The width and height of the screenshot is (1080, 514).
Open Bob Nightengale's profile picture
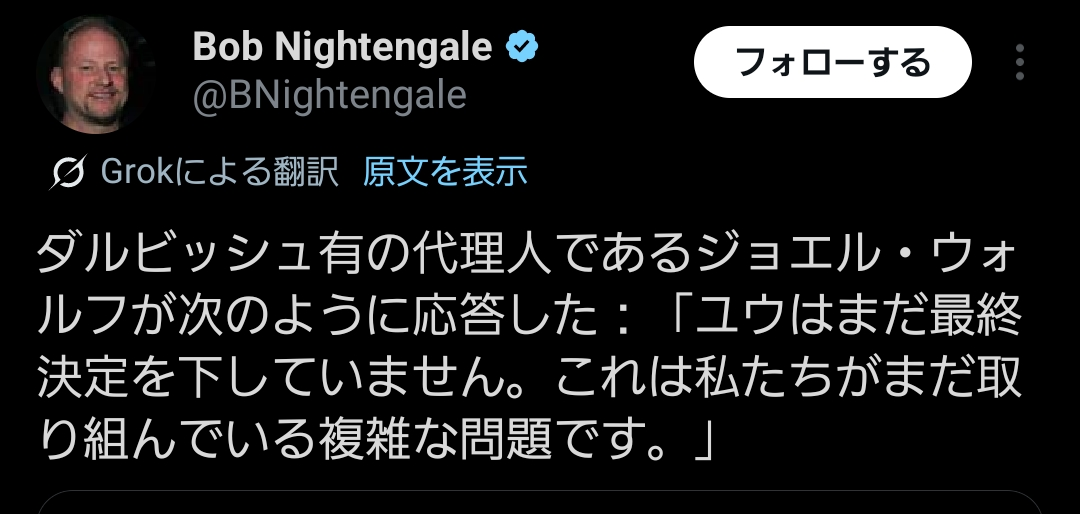point(91,77)
